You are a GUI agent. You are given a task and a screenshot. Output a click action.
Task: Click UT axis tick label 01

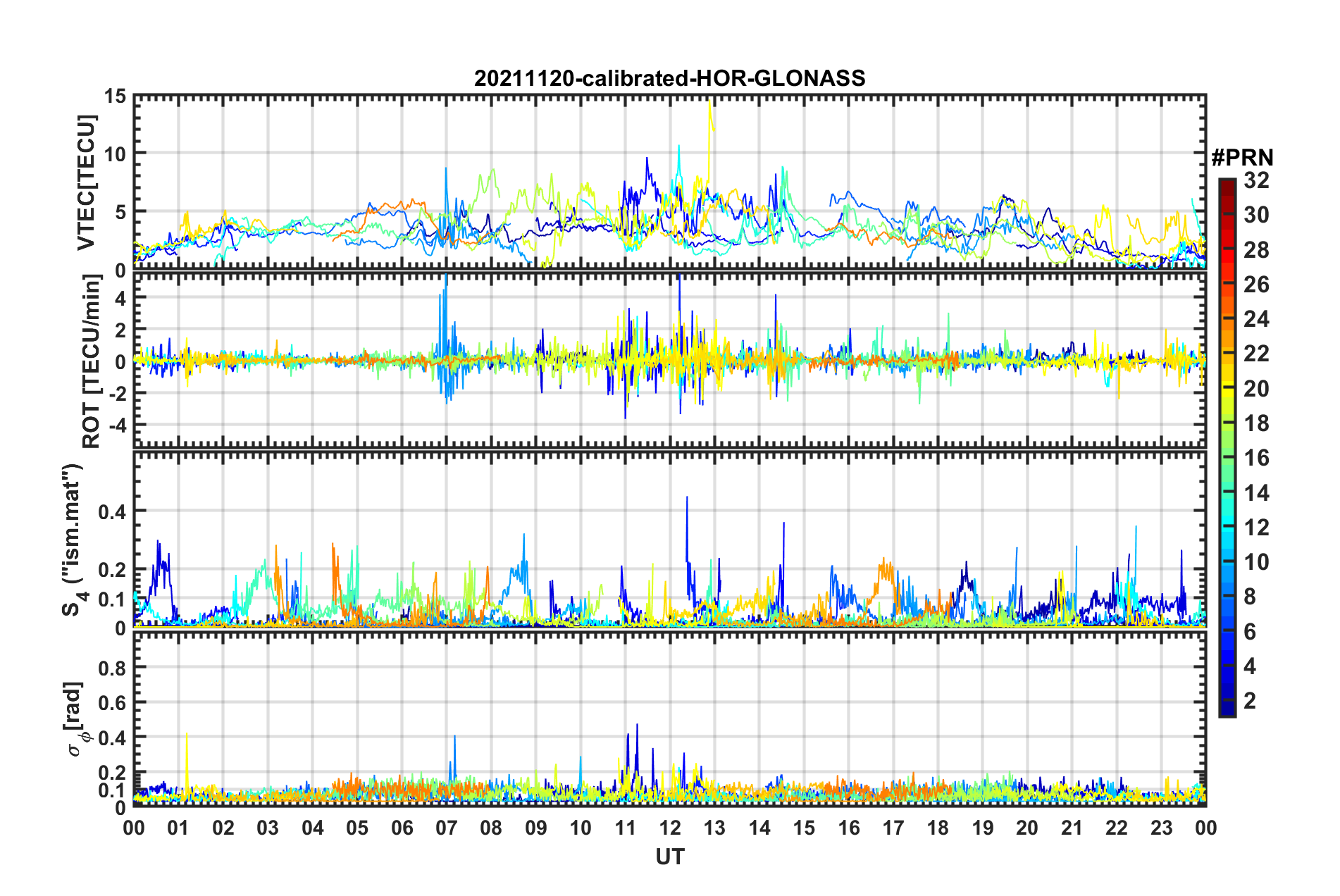pos(178,828)
